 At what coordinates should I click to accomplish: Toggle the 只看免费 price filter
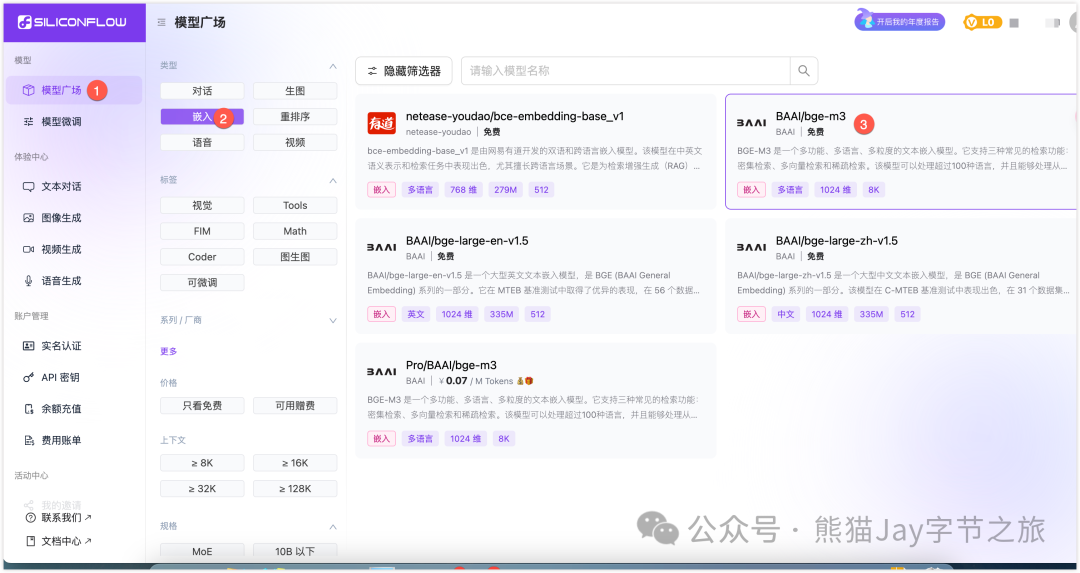[202, 406]
